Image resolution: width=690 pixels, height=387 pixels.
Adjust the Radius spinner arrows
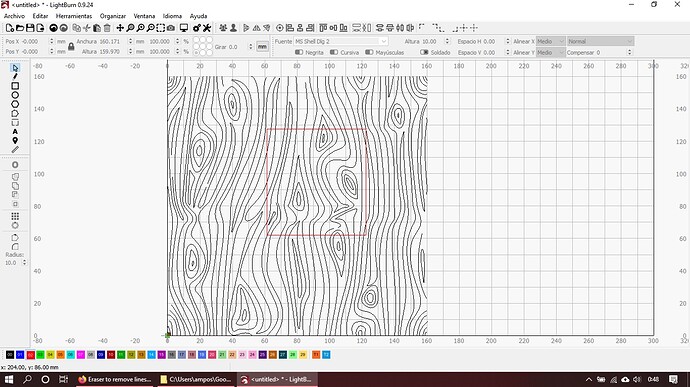point(24,262)
